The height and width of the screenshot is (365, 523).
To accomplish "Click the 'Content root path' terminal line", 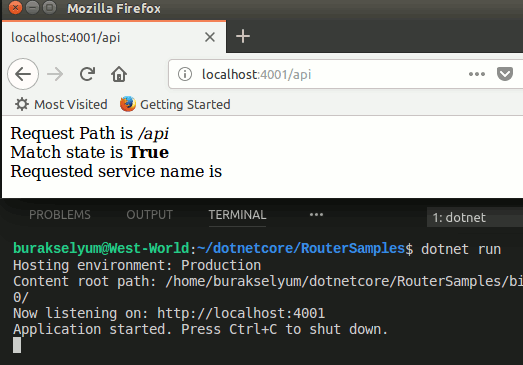I will [x=268, y=281].
